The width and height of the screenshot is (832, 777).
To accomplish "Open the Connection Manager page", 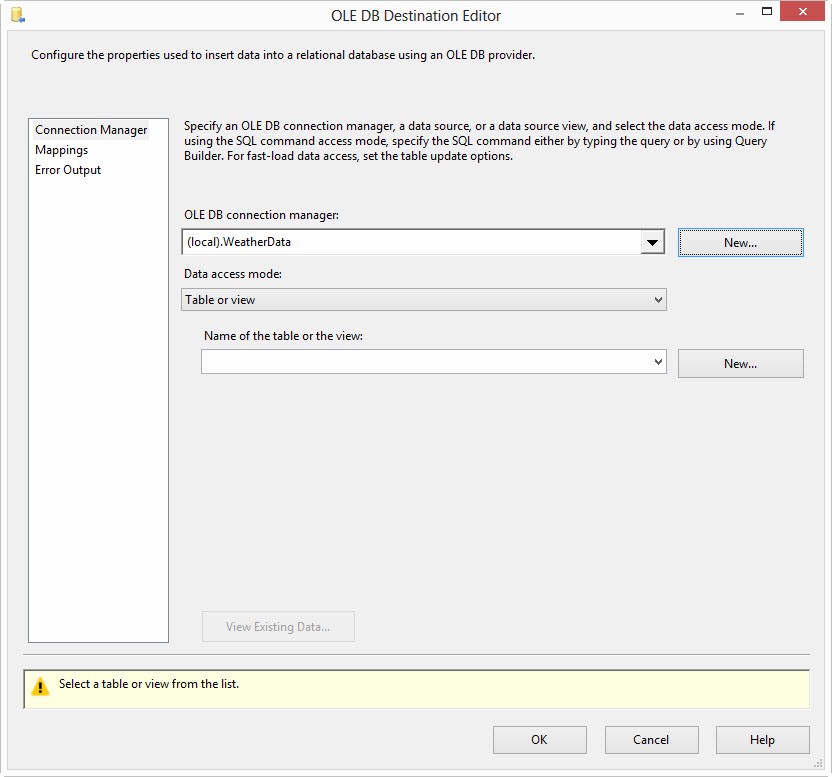I will (91, 130).
